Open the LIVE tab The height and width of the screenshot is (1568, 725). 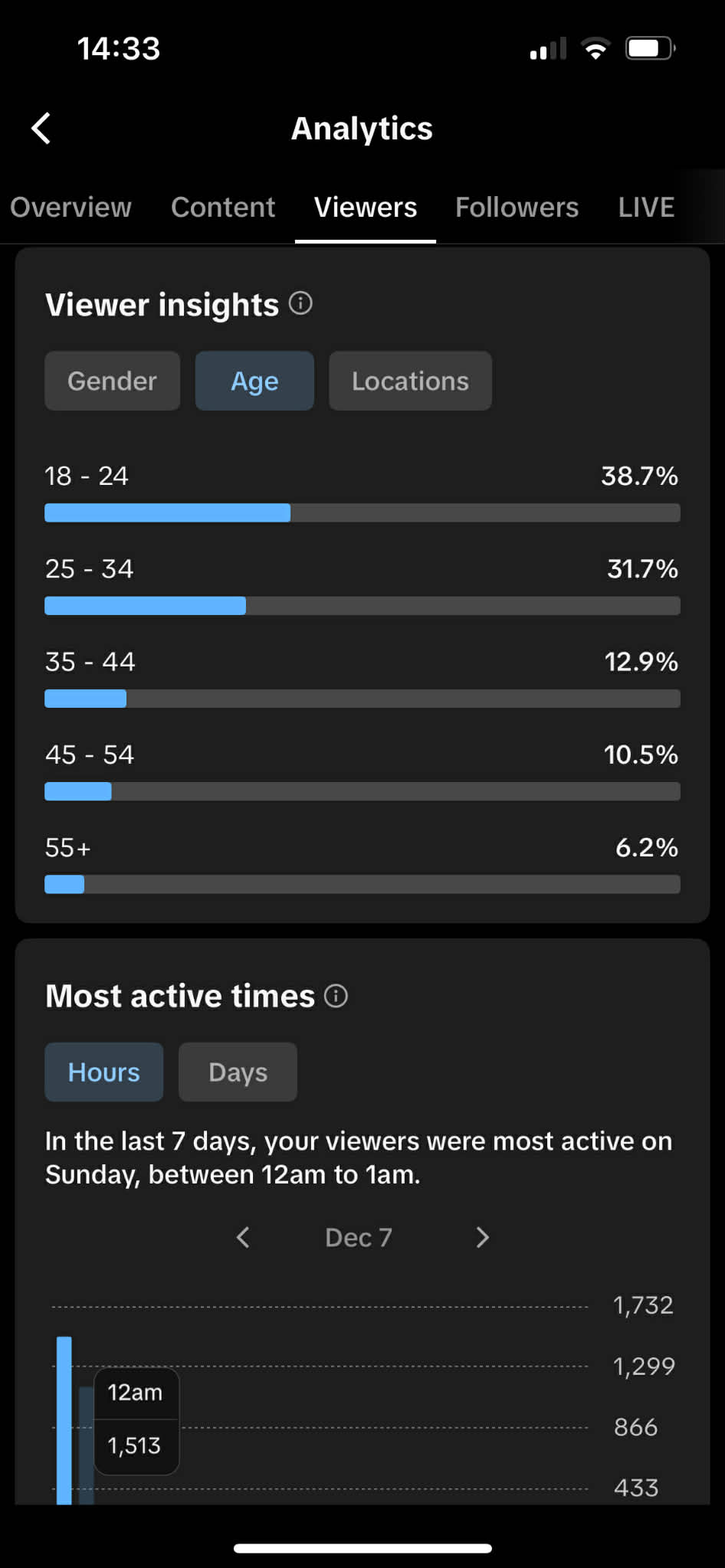coord(646,207)
